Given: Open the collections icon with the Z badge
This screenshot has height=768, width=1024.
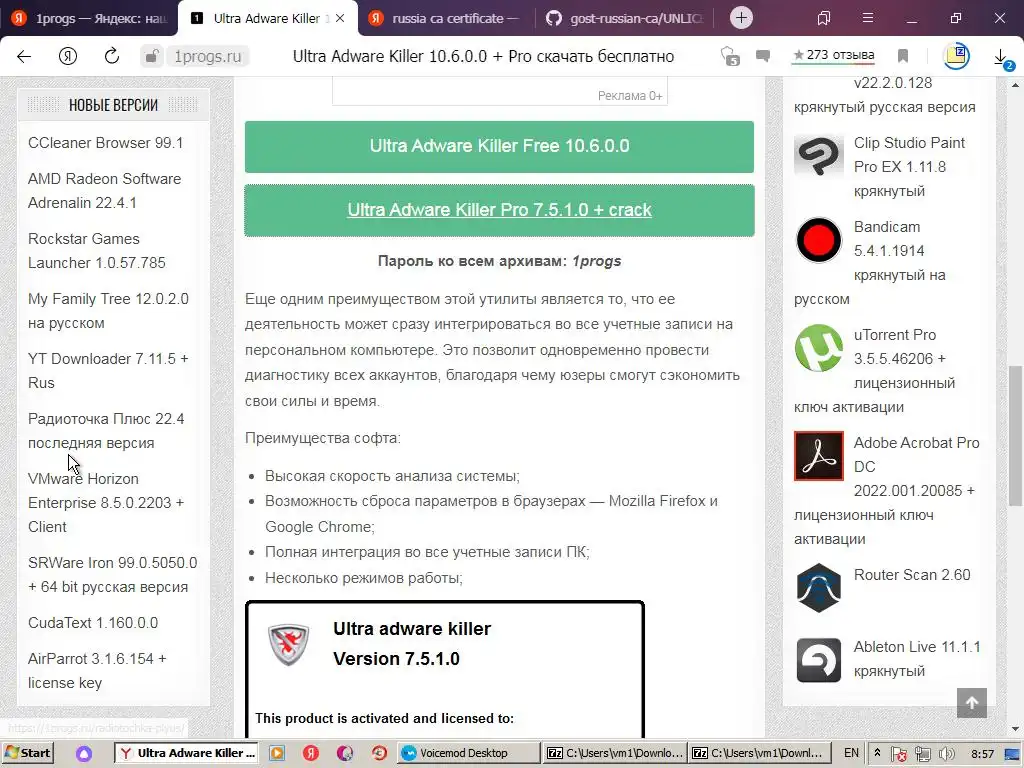Looking at the screenshot, I should pyautogui.click(x=956, y=56).
